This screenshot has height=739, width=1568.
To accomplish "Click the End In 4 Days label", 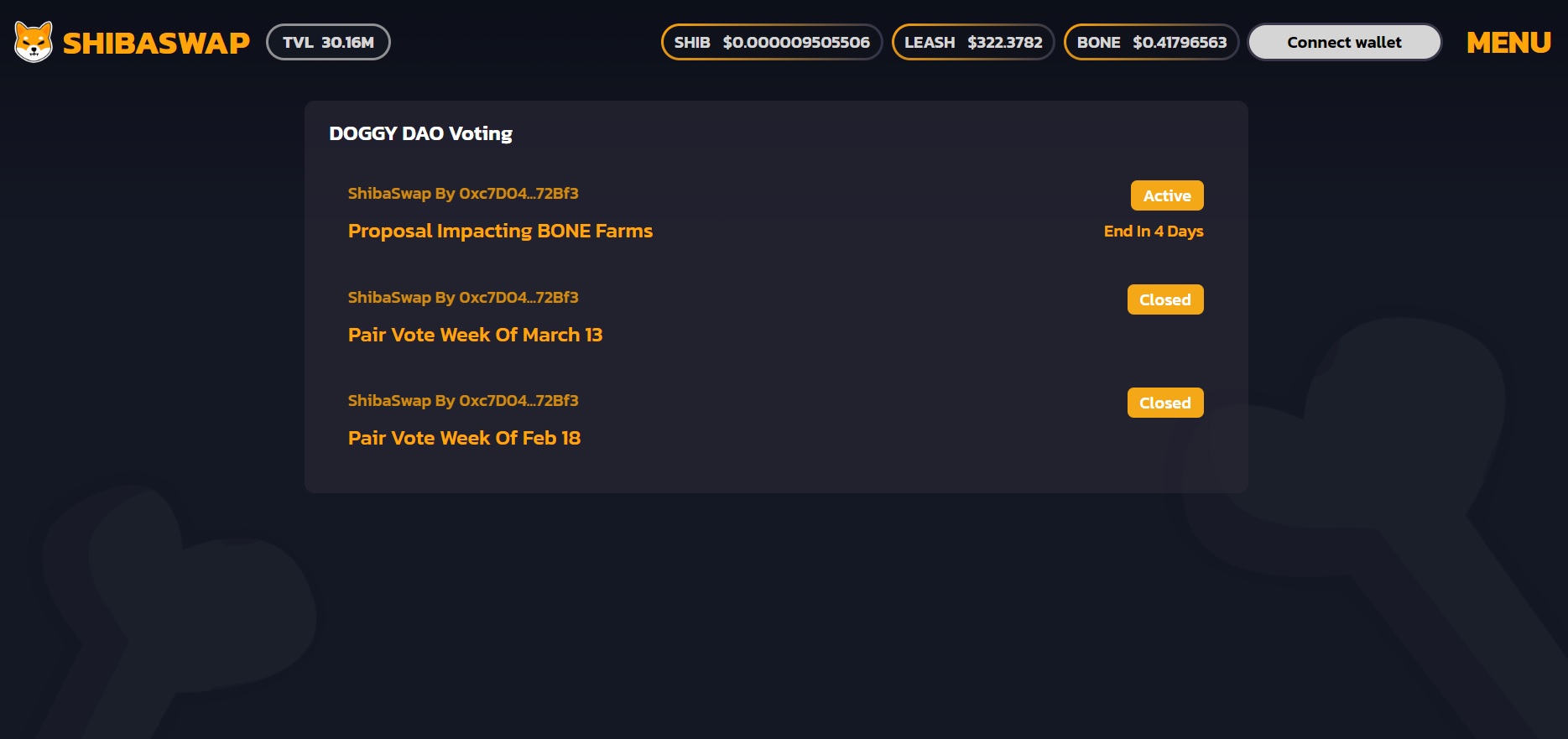I will pyautogui.click(x=1153, y=232).
